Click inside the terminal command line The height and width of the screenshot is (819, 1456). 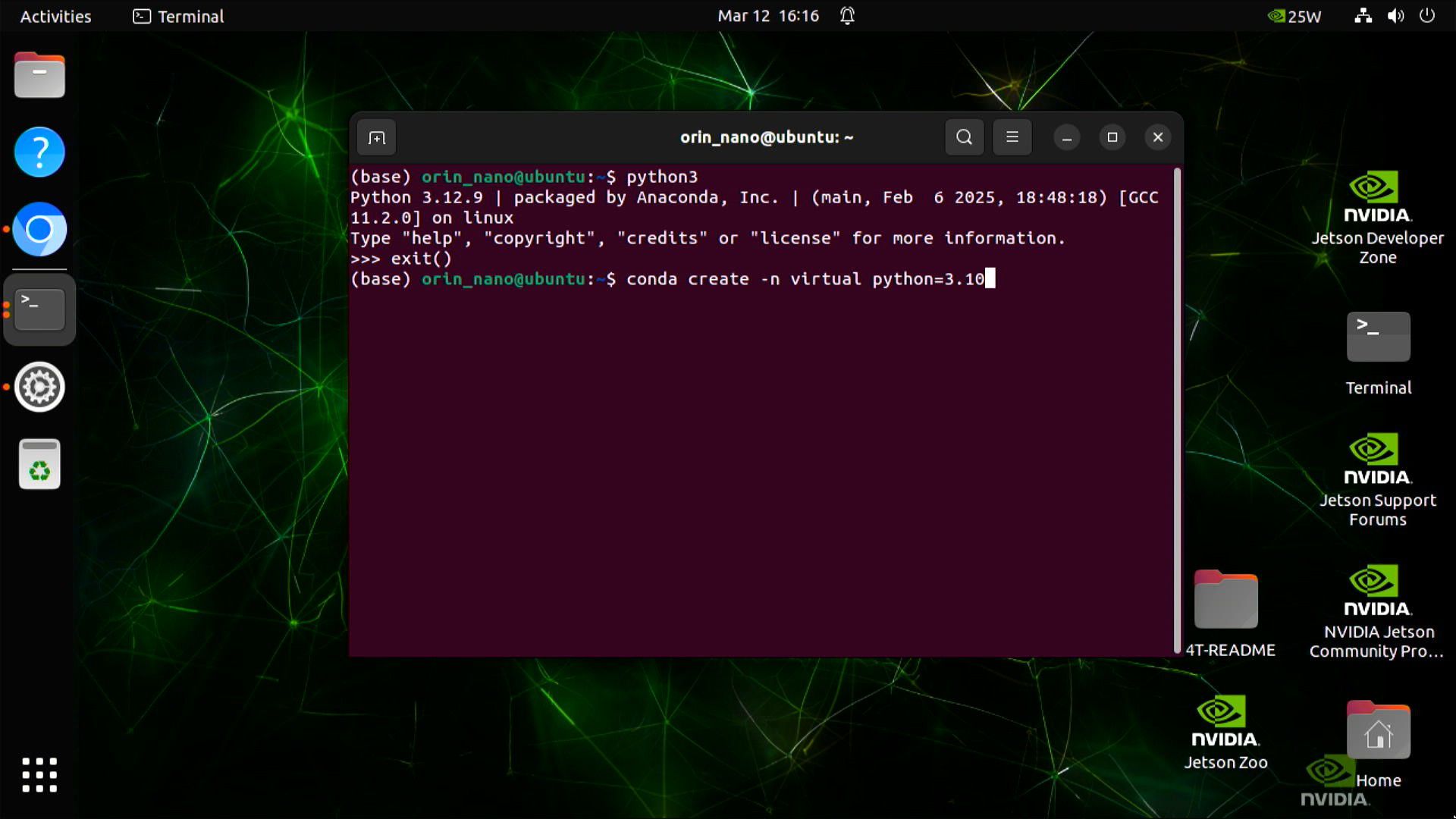pyautogui.click(x=758, y=279)
